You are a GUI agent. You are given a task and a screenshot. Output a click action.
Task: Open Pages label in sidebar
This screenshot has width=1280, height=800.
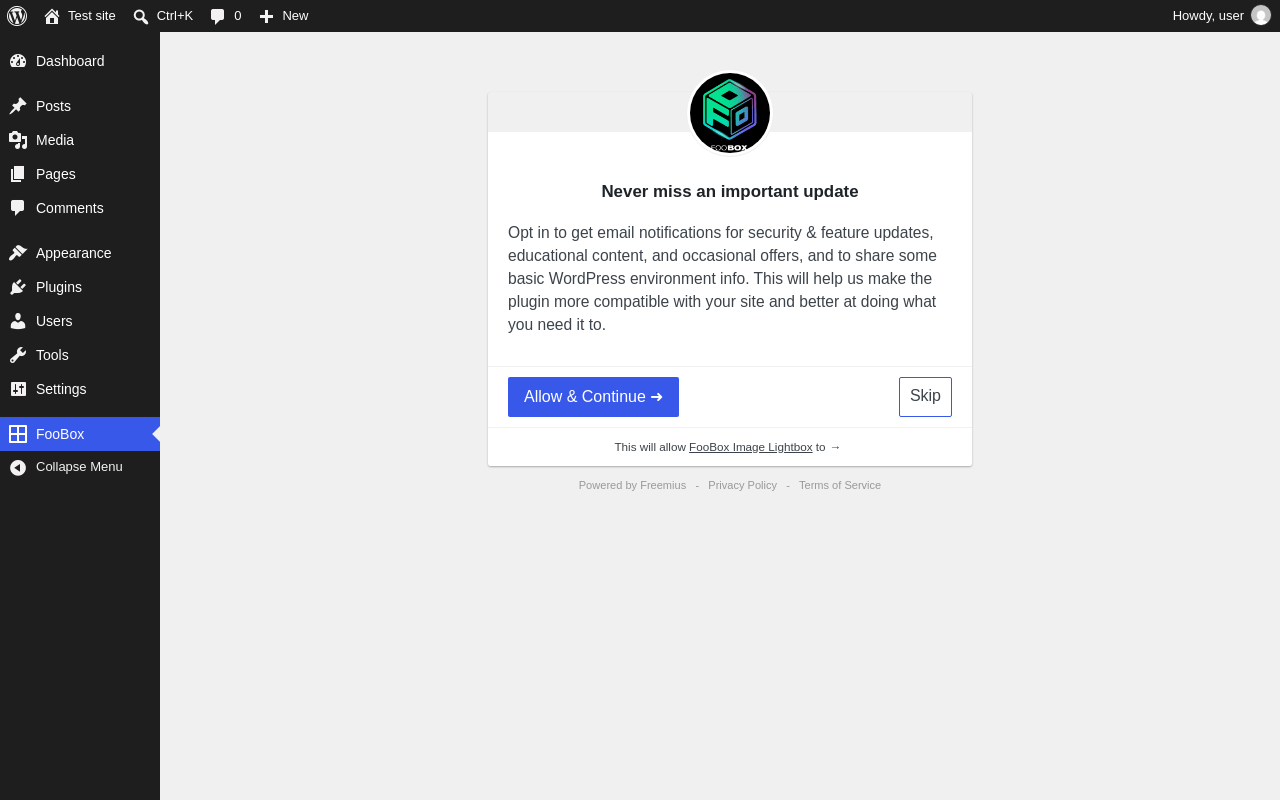coord(56,174)
